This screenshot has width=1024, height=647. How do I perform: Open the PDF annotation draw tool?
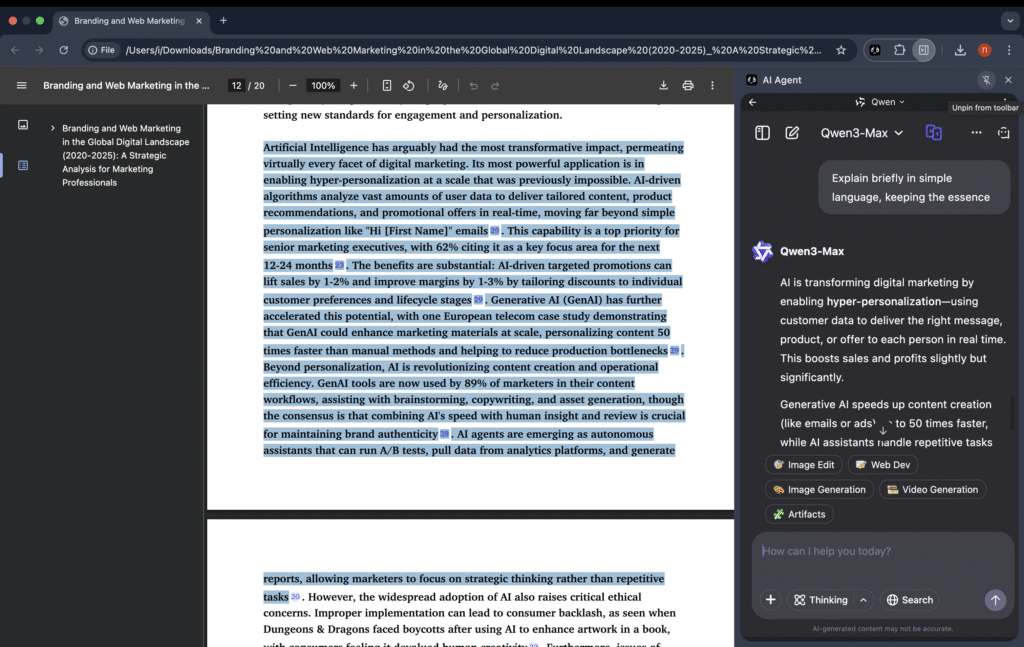click(x=443, y=86)
